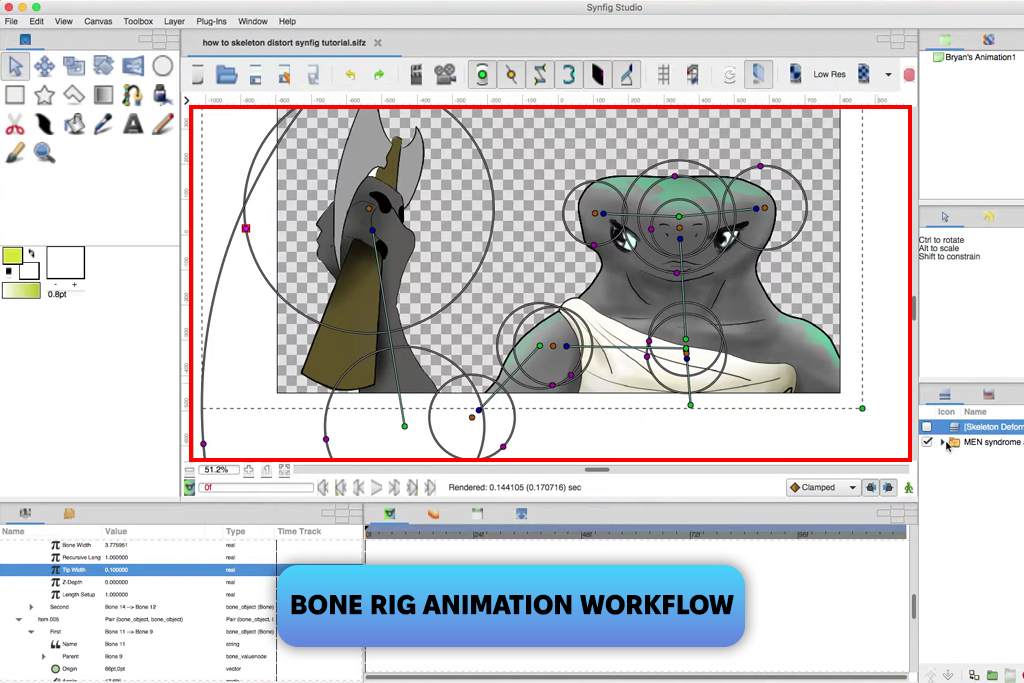Open the Layer menu

click(174, 21)
